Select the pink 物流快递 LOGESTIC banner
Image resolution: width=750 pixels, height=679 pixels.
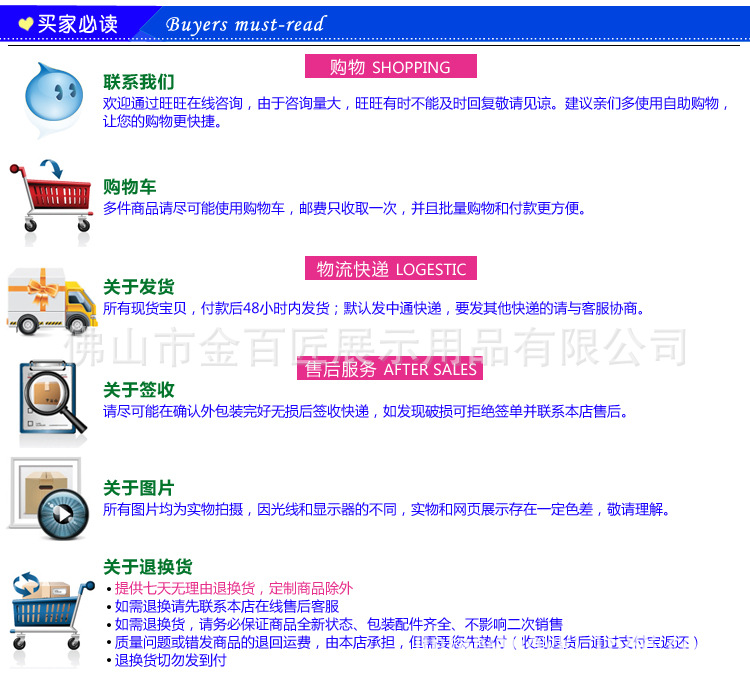(x=391, y=269)
